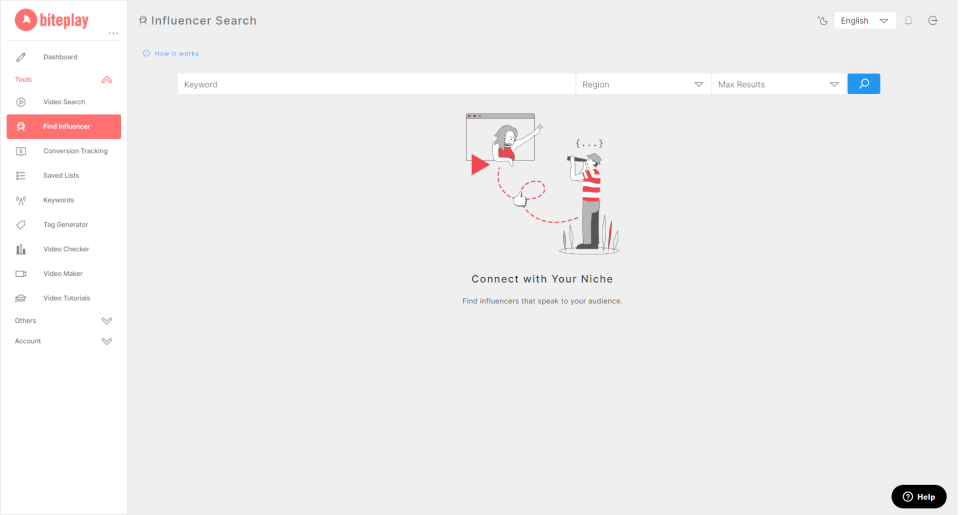
Task: Click the Influencer Search title icon
Action: tap(143, 20)
